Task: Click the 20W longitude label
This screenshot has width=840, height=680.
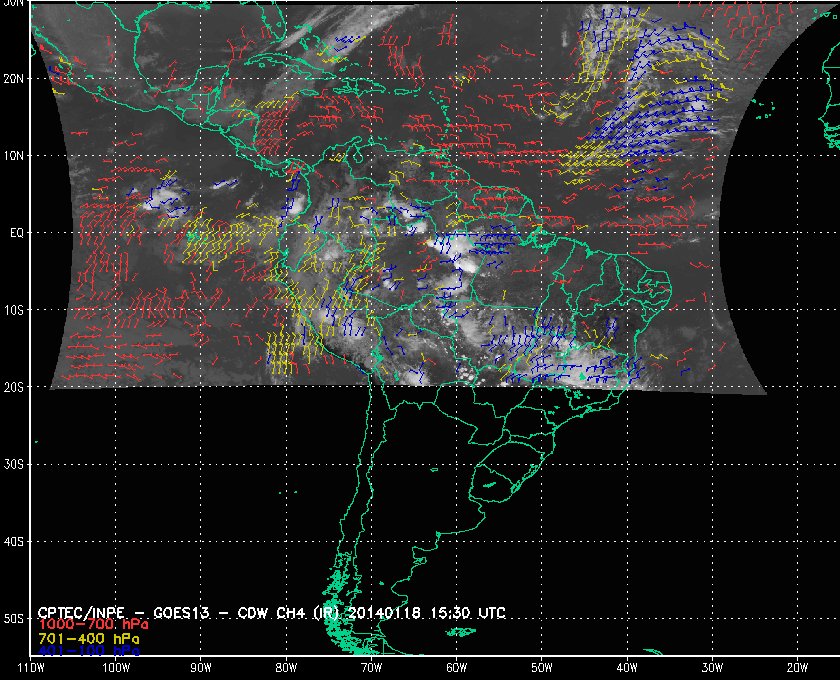Action: [797, 667]
